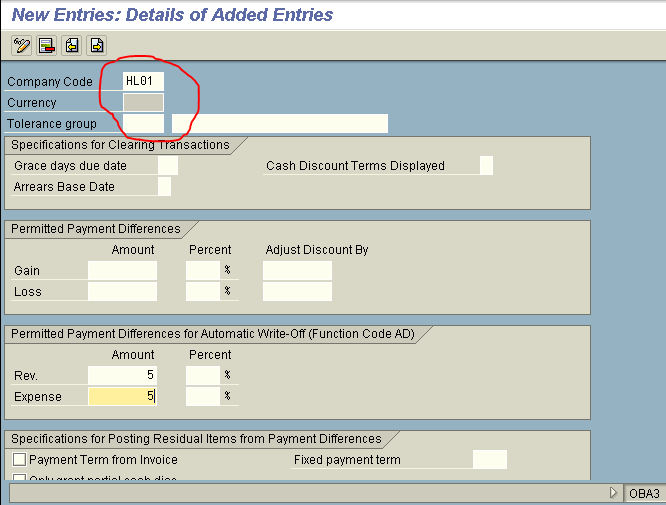Click the Permitted Payment Differences header
The image size is (666, 505).
(x=96, y=229)
